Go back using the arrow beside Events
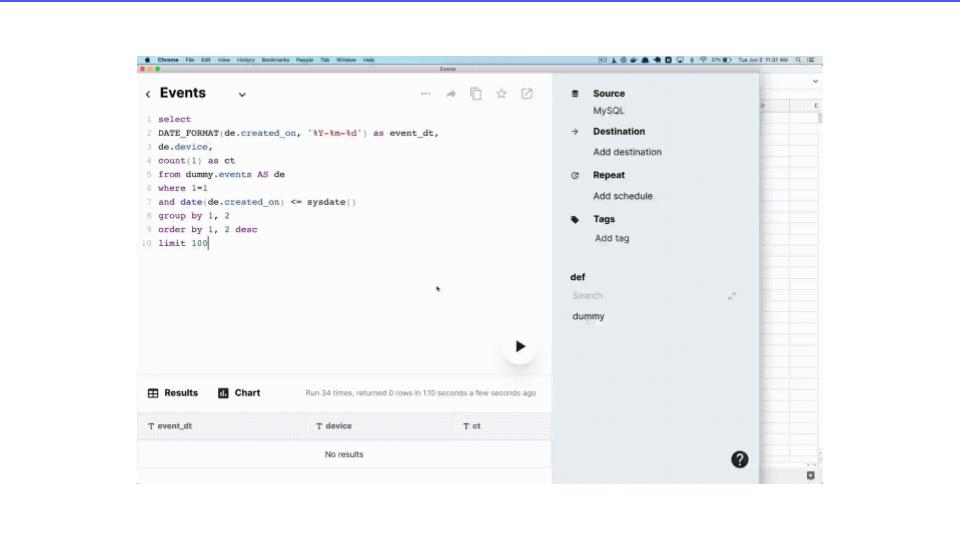 click(148, 94)
